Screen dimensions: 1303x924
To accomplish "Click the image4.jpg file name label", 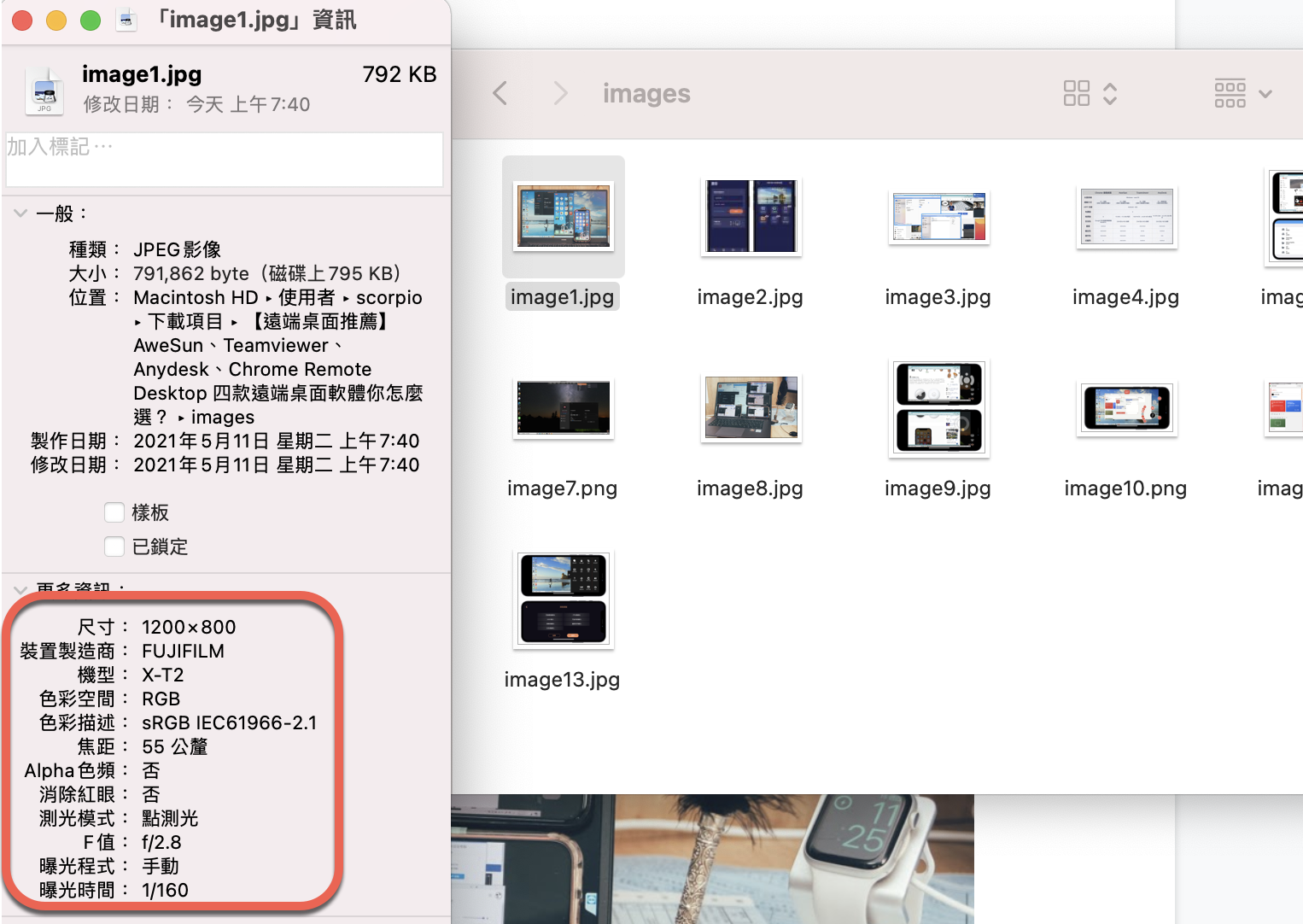I will (1125, 297).
